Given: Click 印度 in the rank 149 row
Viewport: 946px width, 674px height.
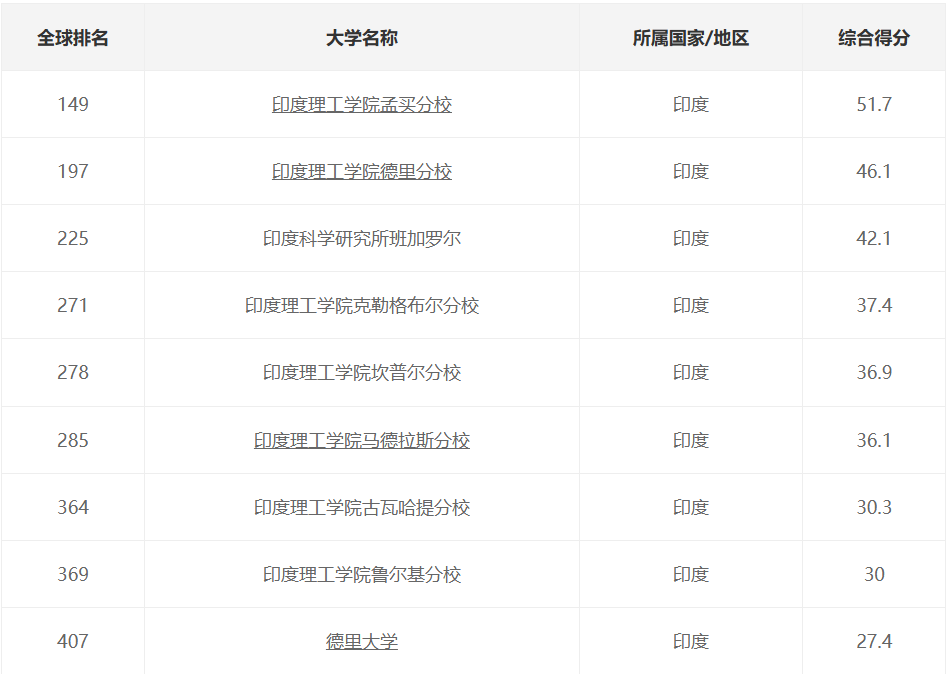Looking at the screenshot, I should (x=690, y=104).
